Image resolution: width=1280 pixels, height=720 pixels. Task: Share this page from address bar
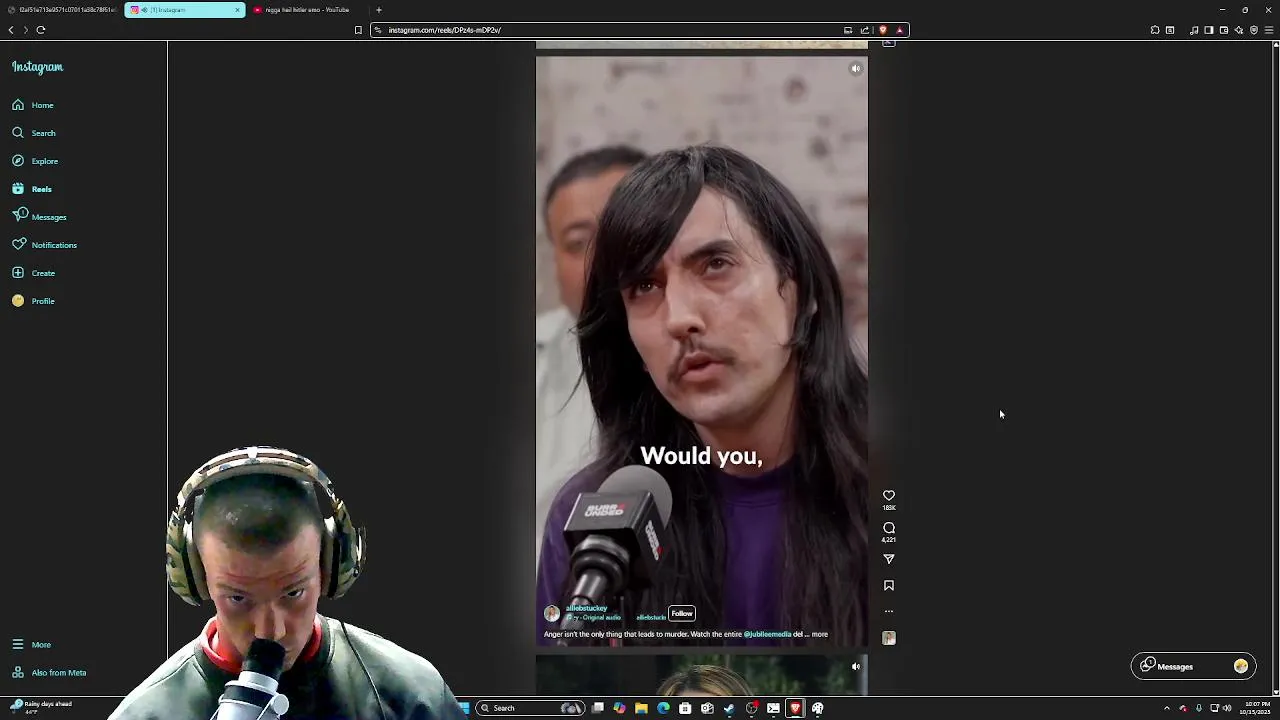pyautogui.click(x=865, y=30)
